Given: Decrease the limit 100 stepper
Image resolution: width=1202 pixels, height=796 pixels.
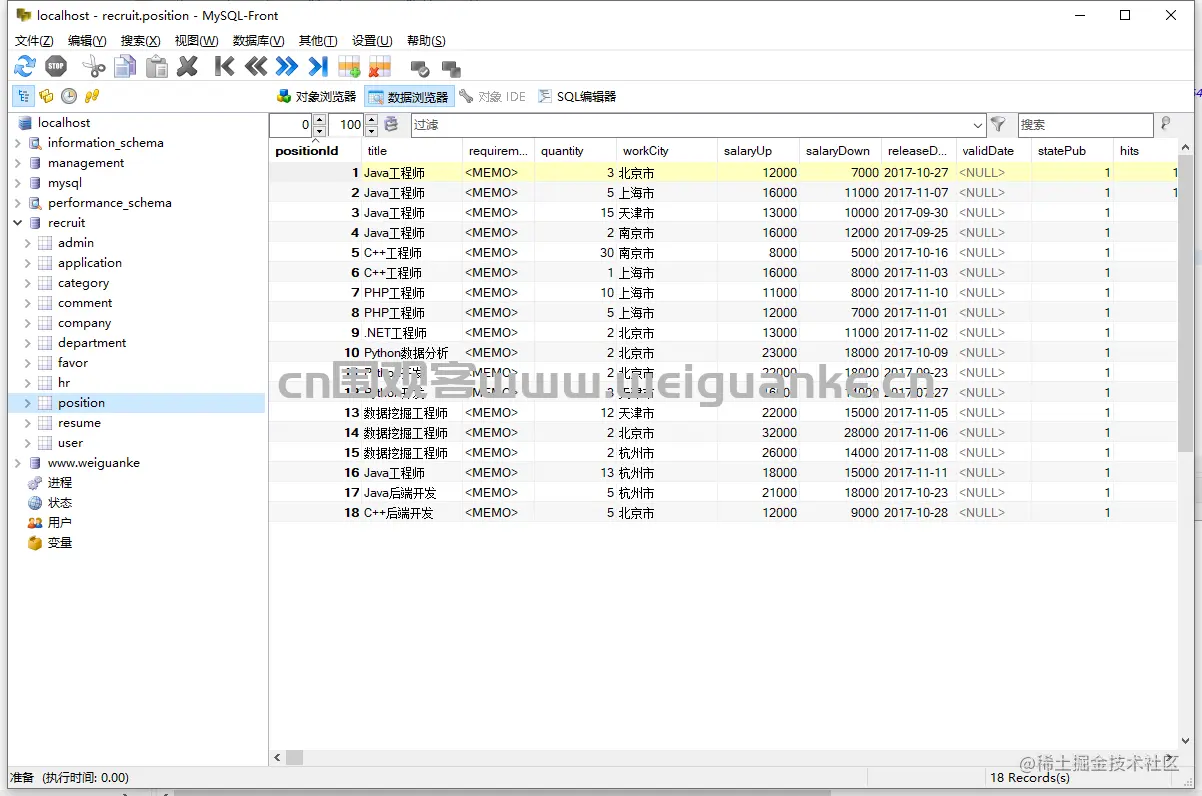Looking at the screenshot, I should click(371, 131).
